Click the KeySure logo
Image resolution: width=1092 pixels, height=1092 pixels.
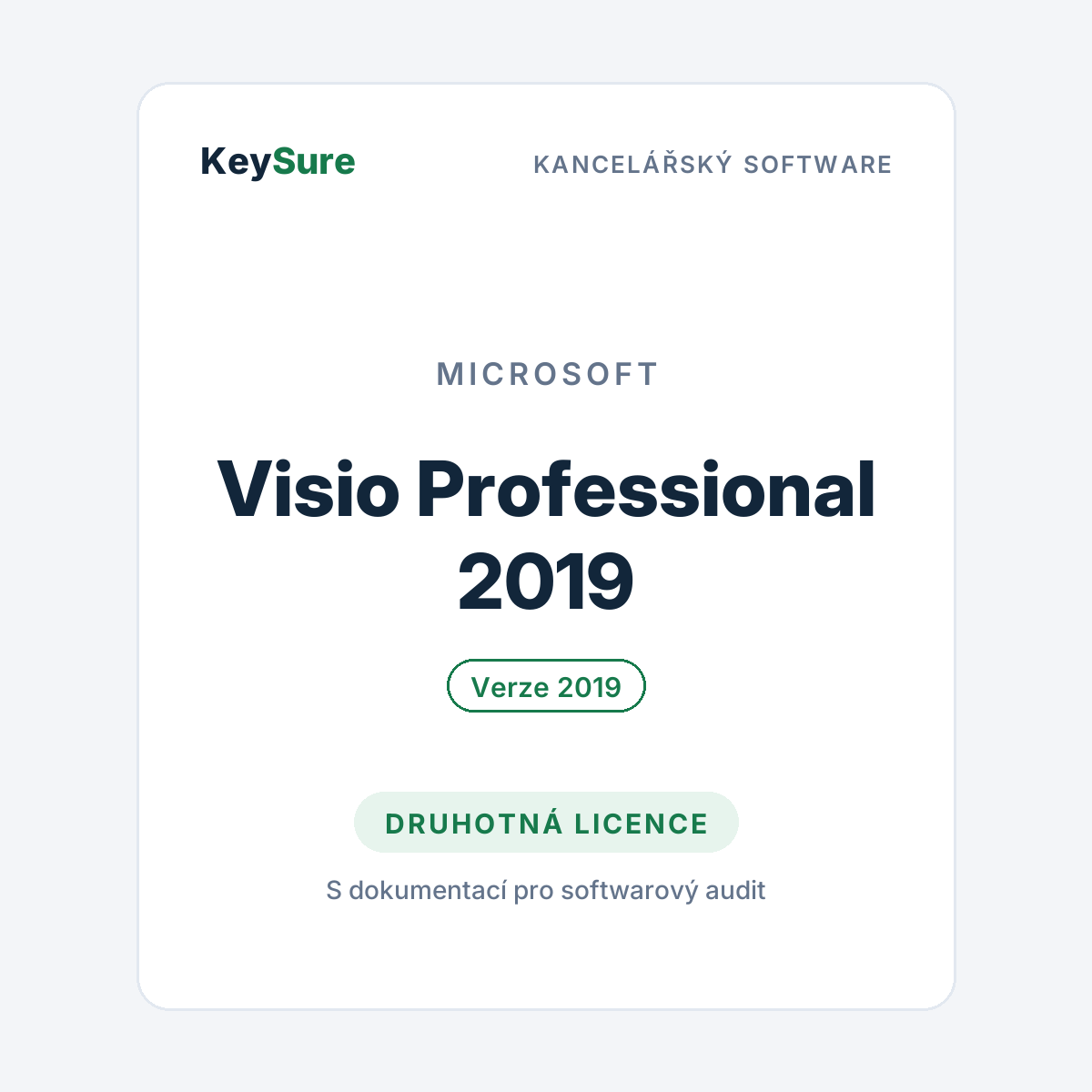click(278, 162)
